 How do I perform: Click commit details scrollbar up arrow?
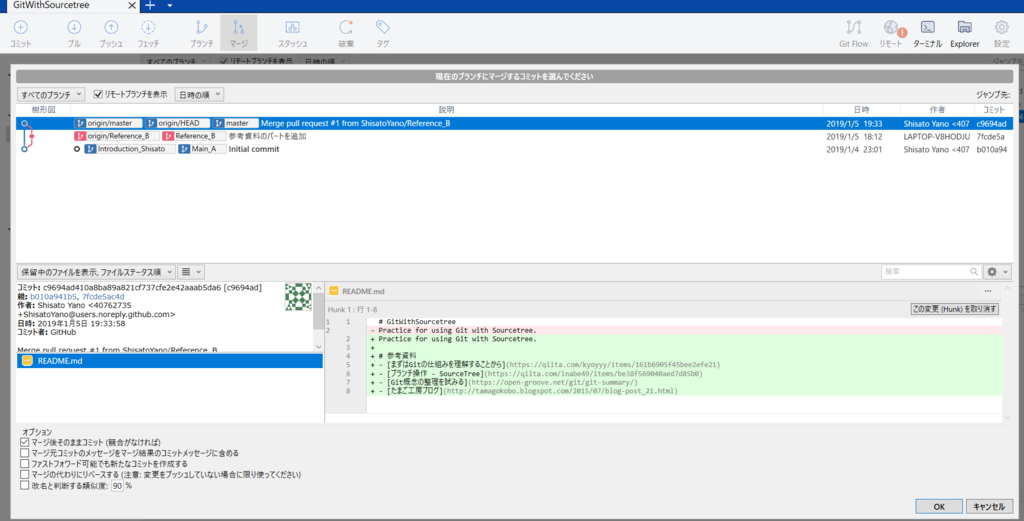pos(319,288)
